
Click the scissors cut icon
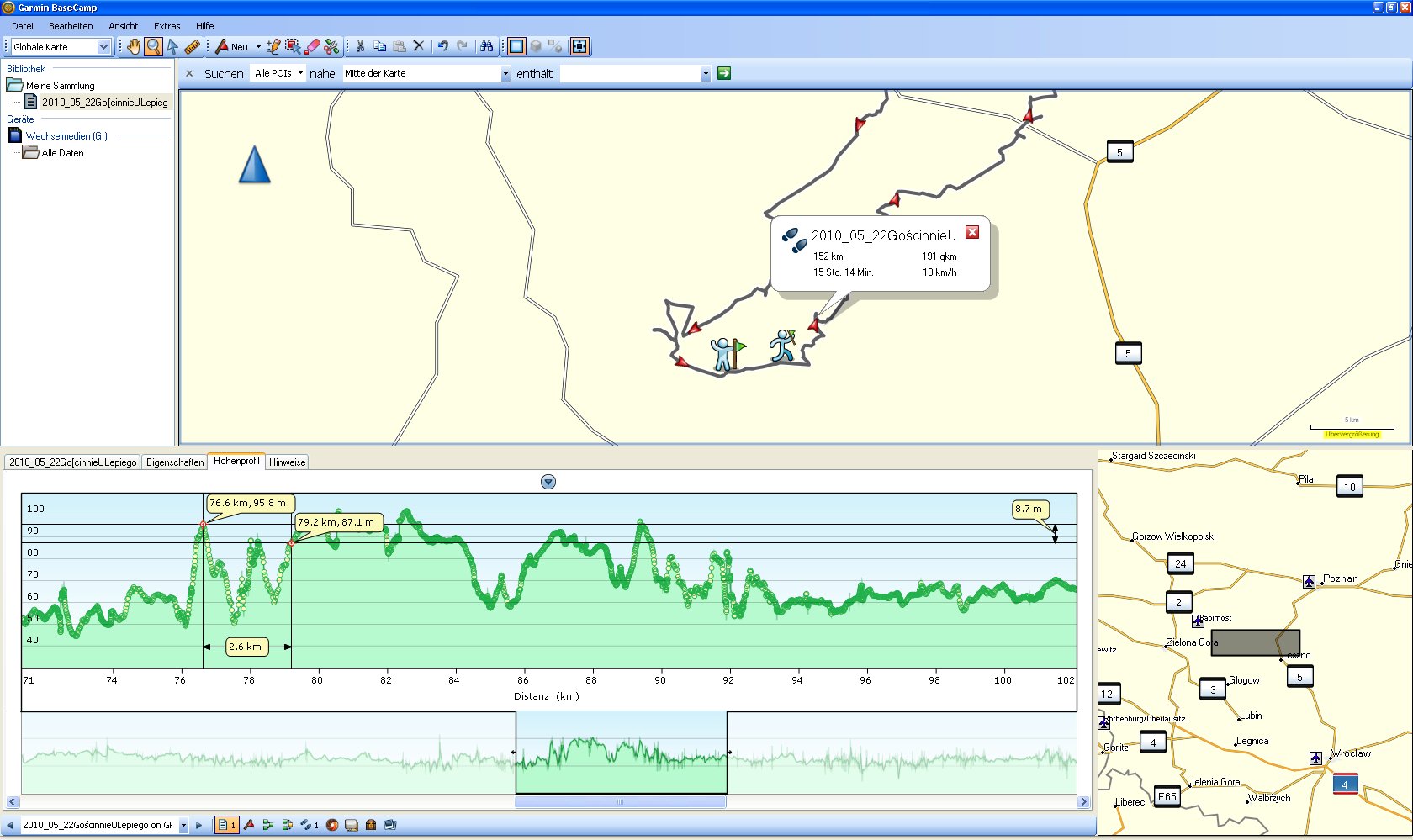(x=360, y=46)
